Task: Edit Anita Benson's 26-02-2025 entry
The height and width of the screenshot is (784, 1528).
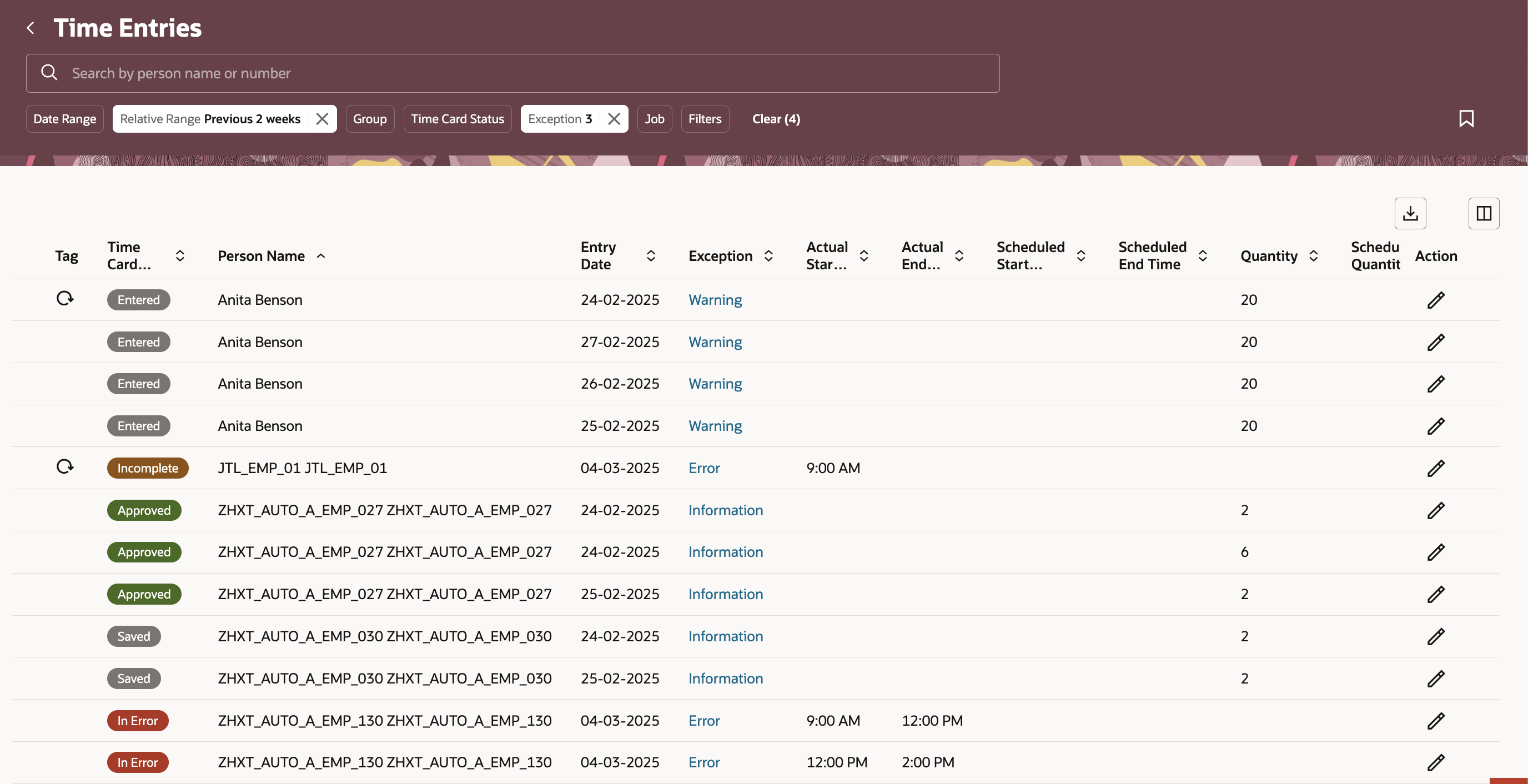Action: point(1436,384)
